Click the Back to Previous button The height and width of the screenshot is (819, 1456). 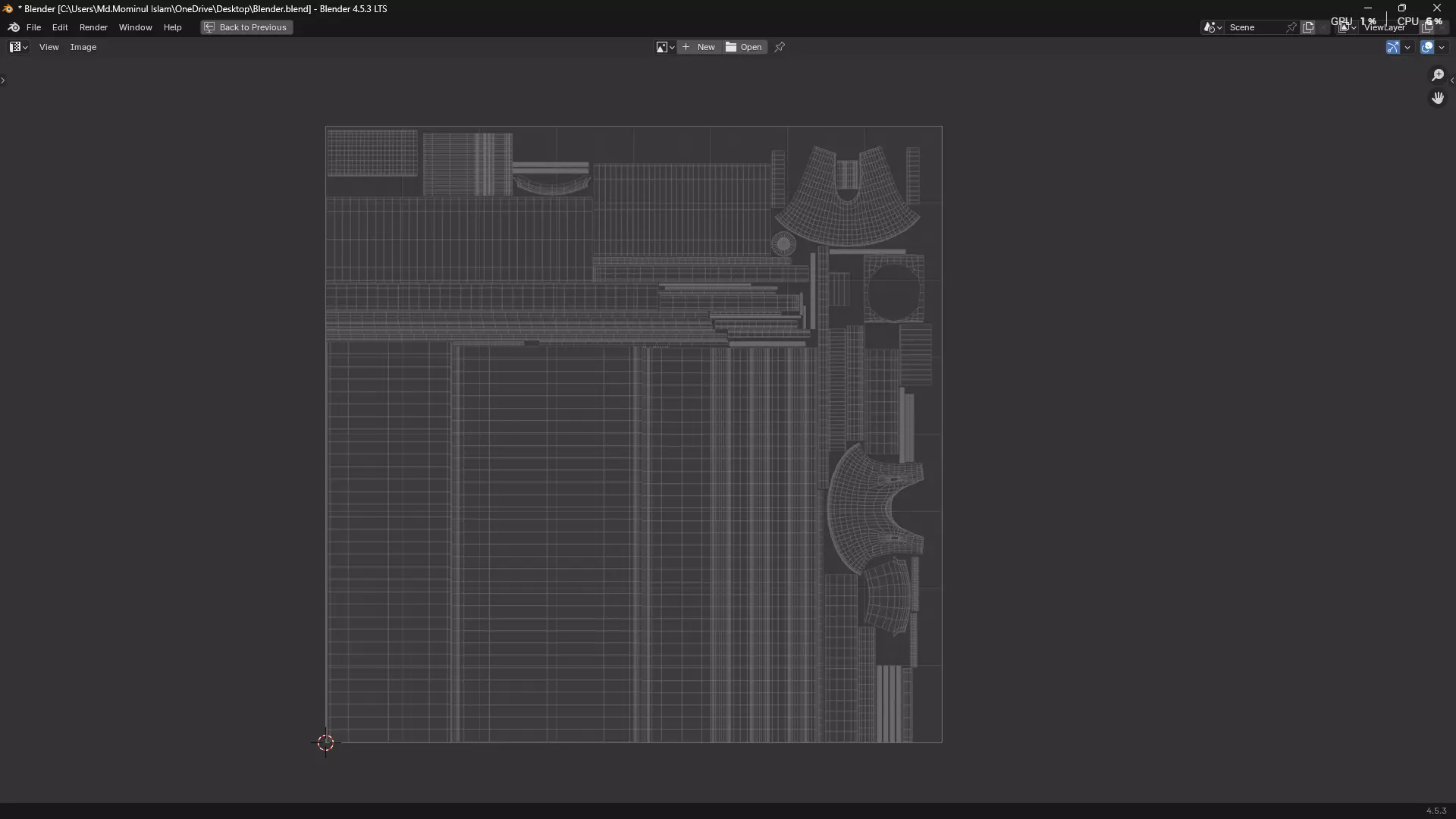tap(246, 27)
